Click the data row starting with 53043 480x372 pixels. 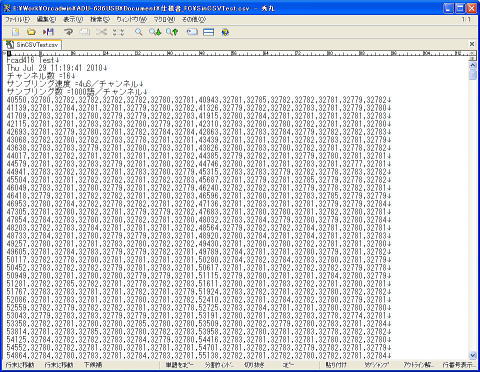(x=199, y=316)
